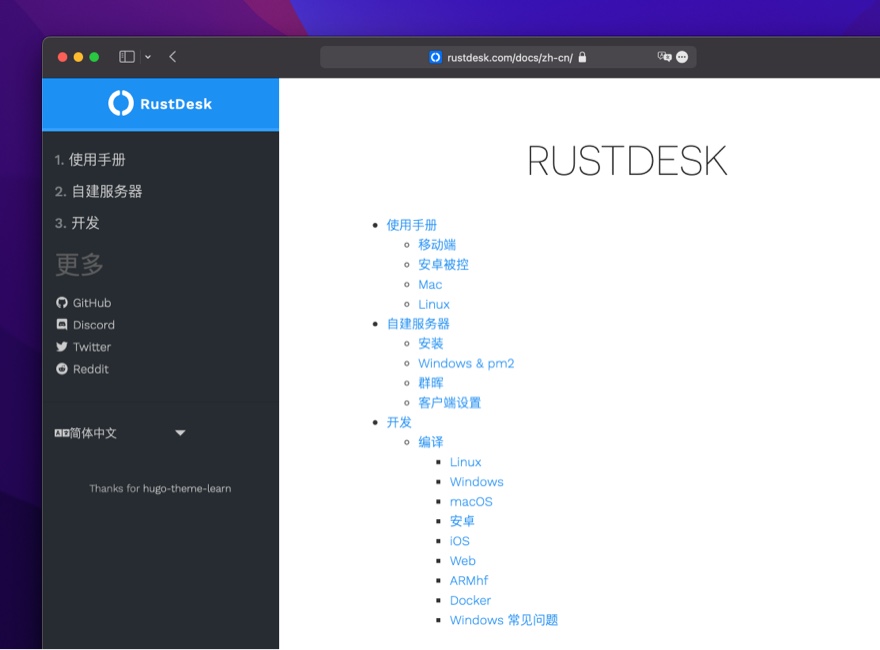Click the Windows 常见问题 link
This screenshot has width=880, height=650.
pyautogui.click(x=504, y=620)
